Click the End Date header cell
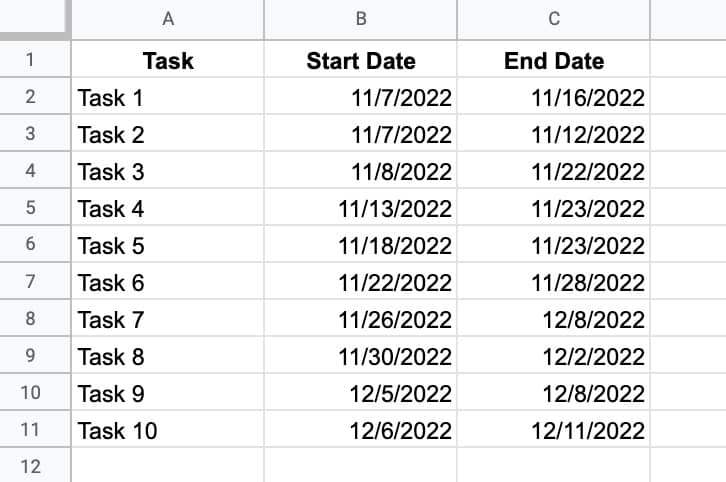Screen dimensions: 726x482 [x=553, y=61]
